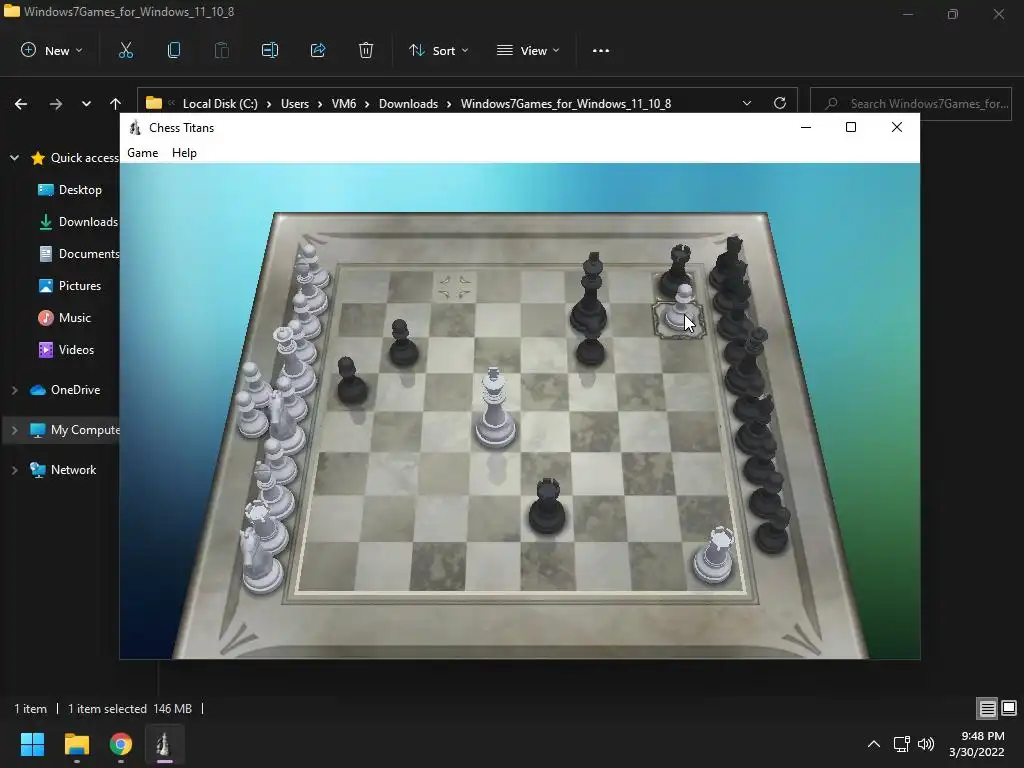Select the white king in board center
This screenshot has height=768, width=1024.
(x=494, y=411)
